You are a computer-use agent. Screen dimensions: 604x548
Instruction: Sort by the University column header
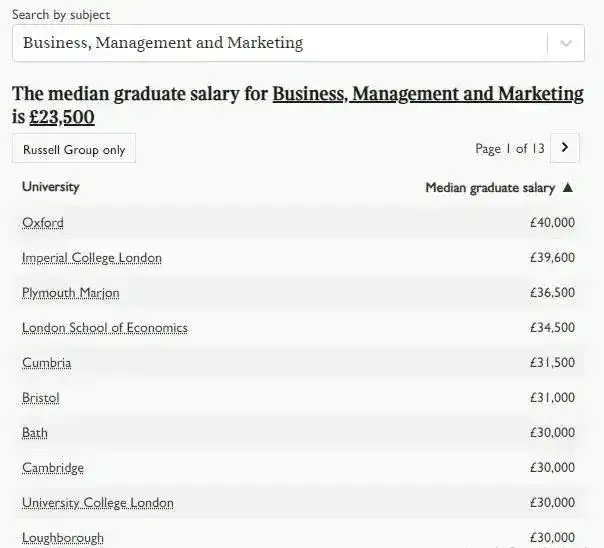point(51,187)
